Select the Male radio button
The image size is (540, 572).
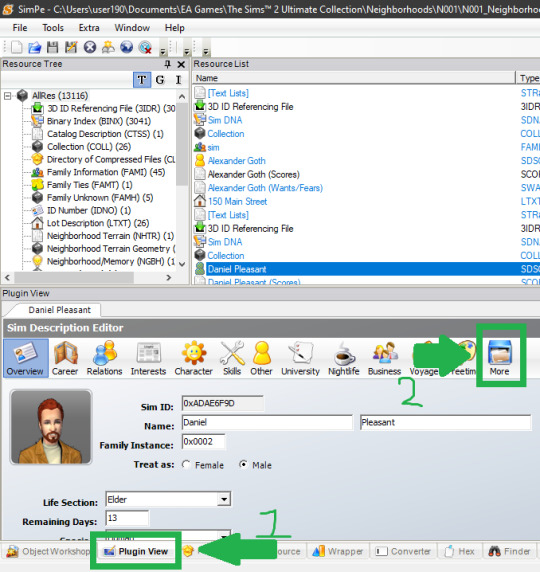tap(243, 464)
